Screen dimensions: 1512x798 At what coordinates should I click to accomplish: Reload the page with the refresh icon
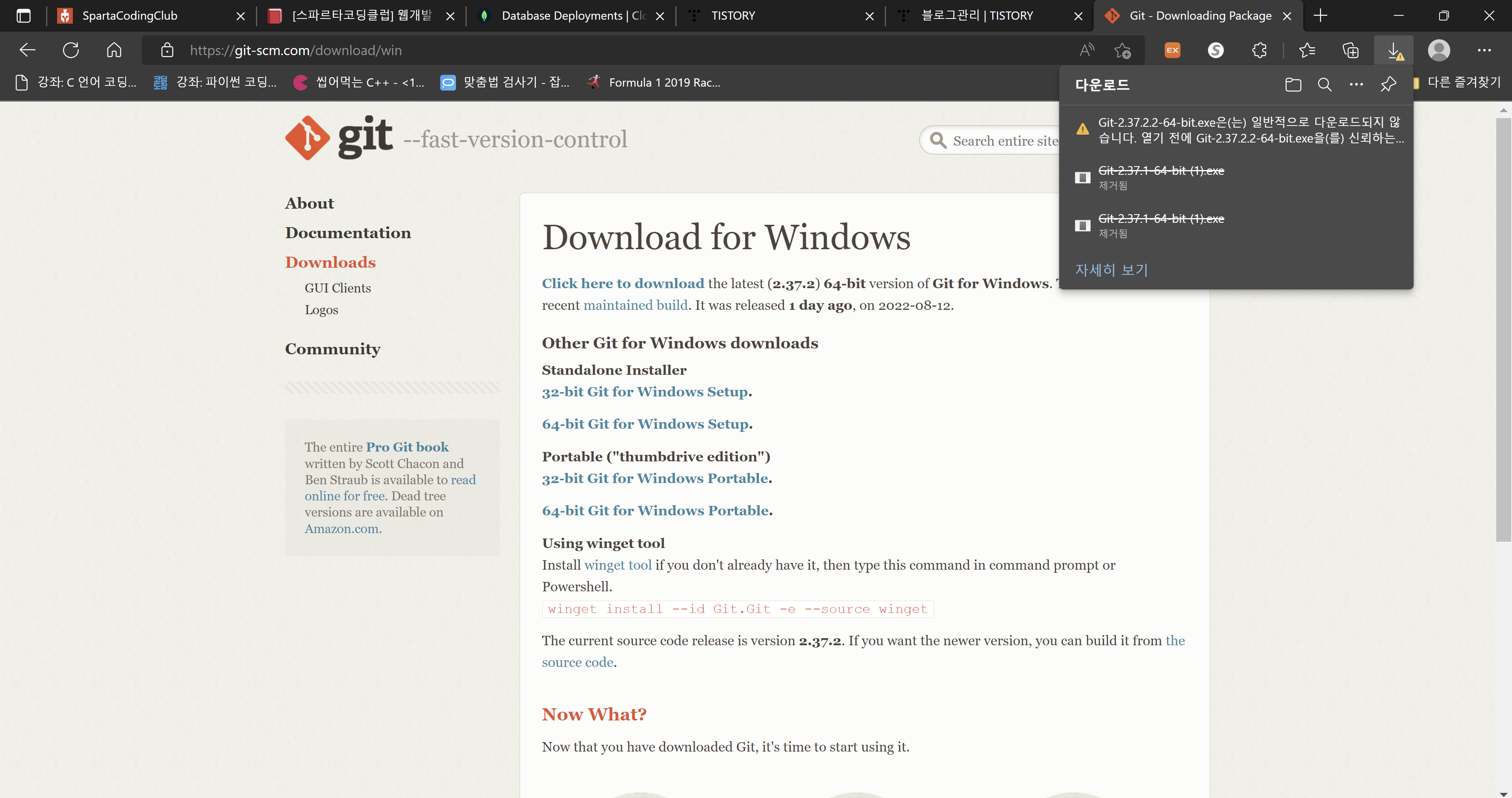pos(71,50)
